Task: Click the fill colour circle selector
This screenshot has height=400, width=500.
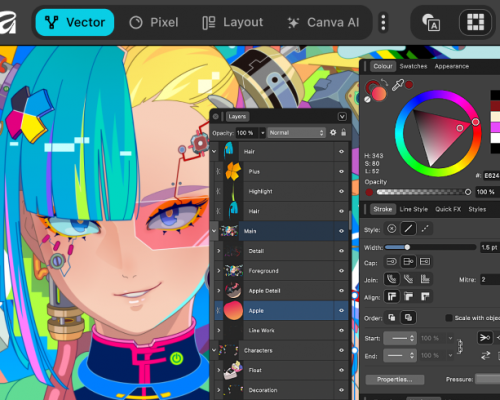Action: point(379,94)
